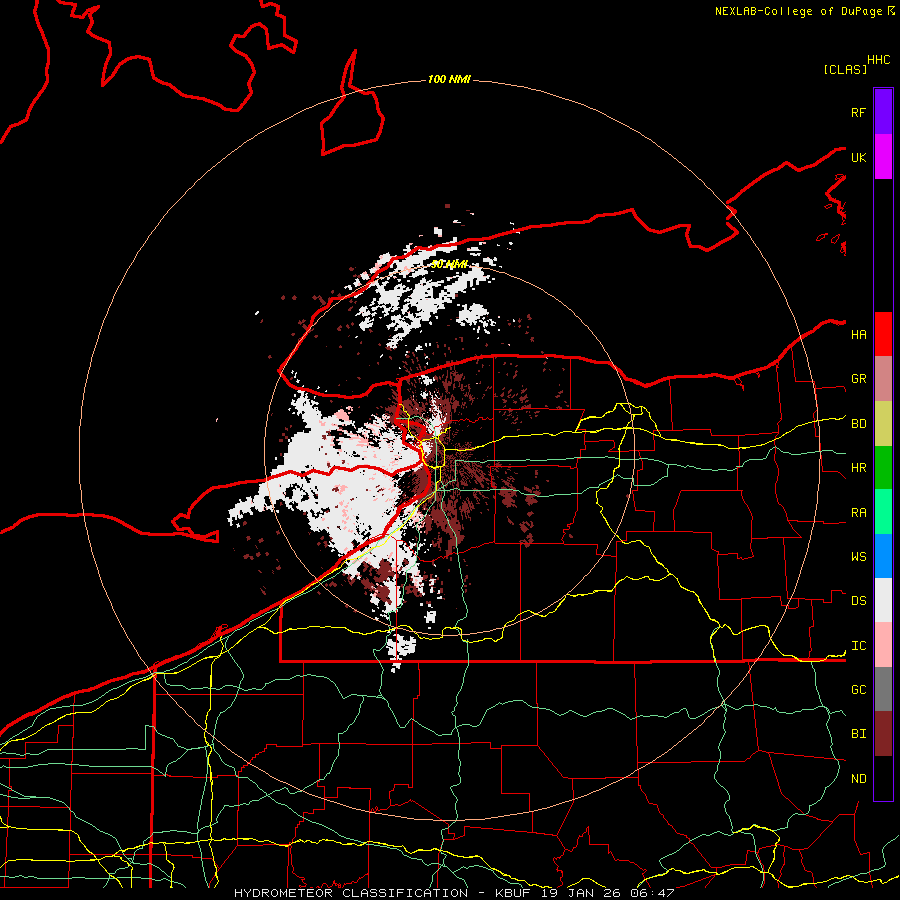Click the 100 NMI range ring label

click(449, 79)
